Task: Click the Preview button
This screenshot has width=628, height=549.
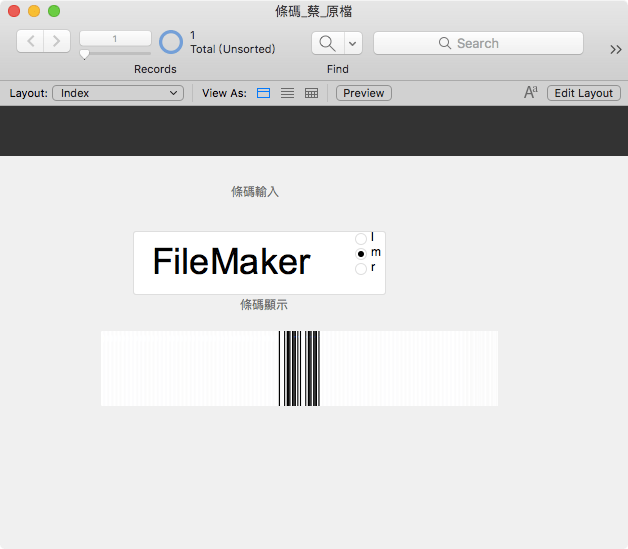Action: pos(364,93)
